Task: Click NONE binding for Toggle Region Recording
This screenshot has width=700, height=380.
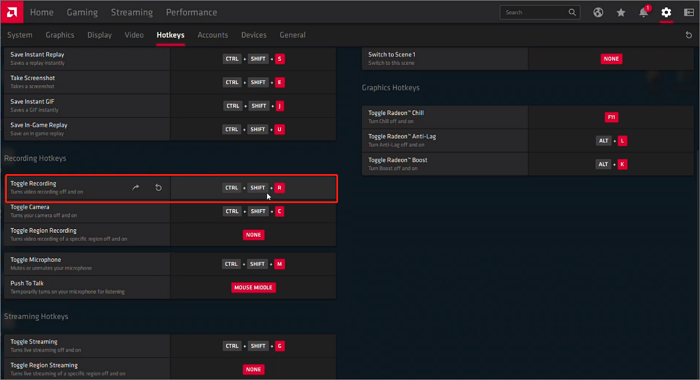Action: coord(254,235)
